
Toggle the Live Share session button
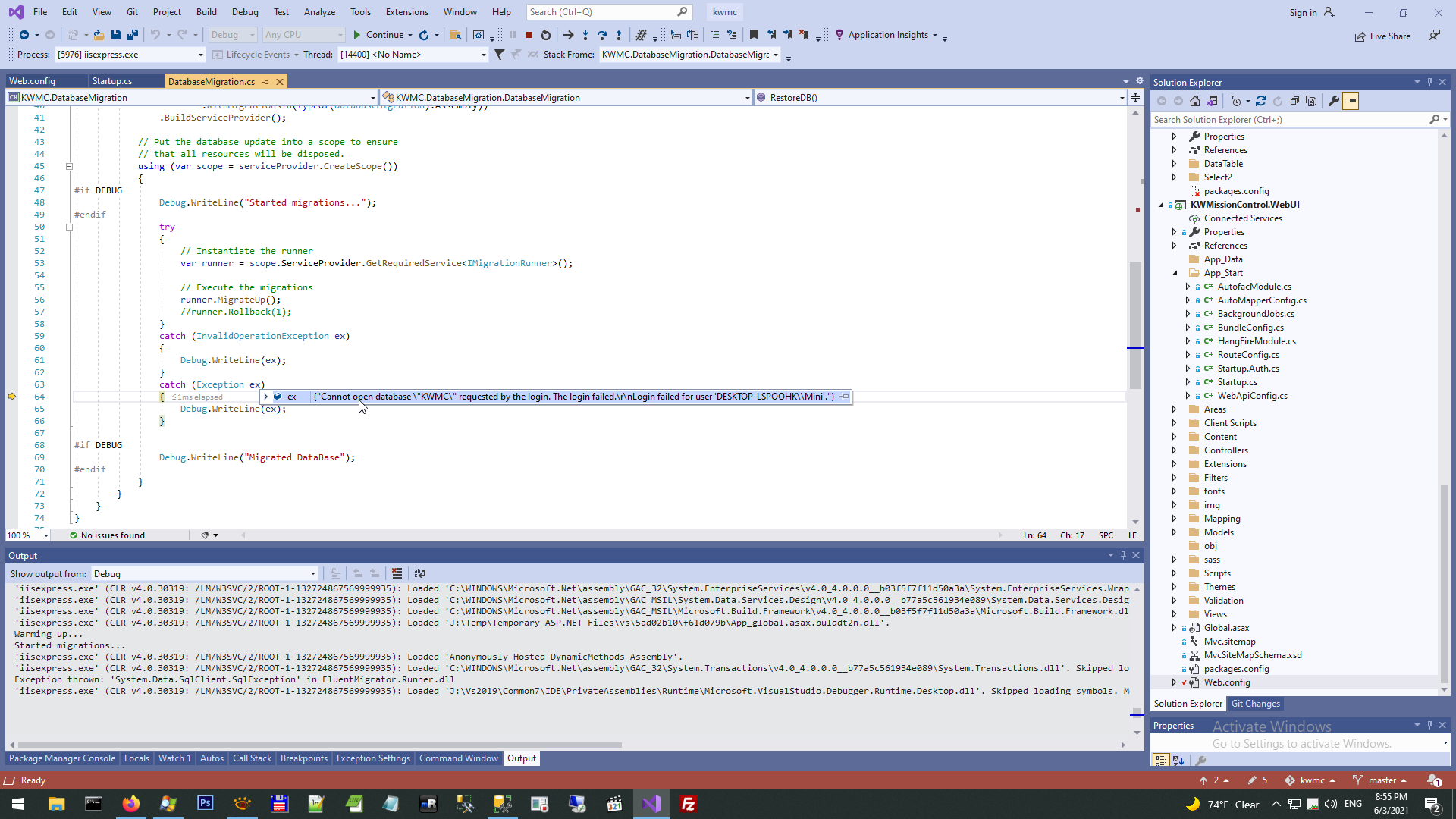coord(1383,36)
